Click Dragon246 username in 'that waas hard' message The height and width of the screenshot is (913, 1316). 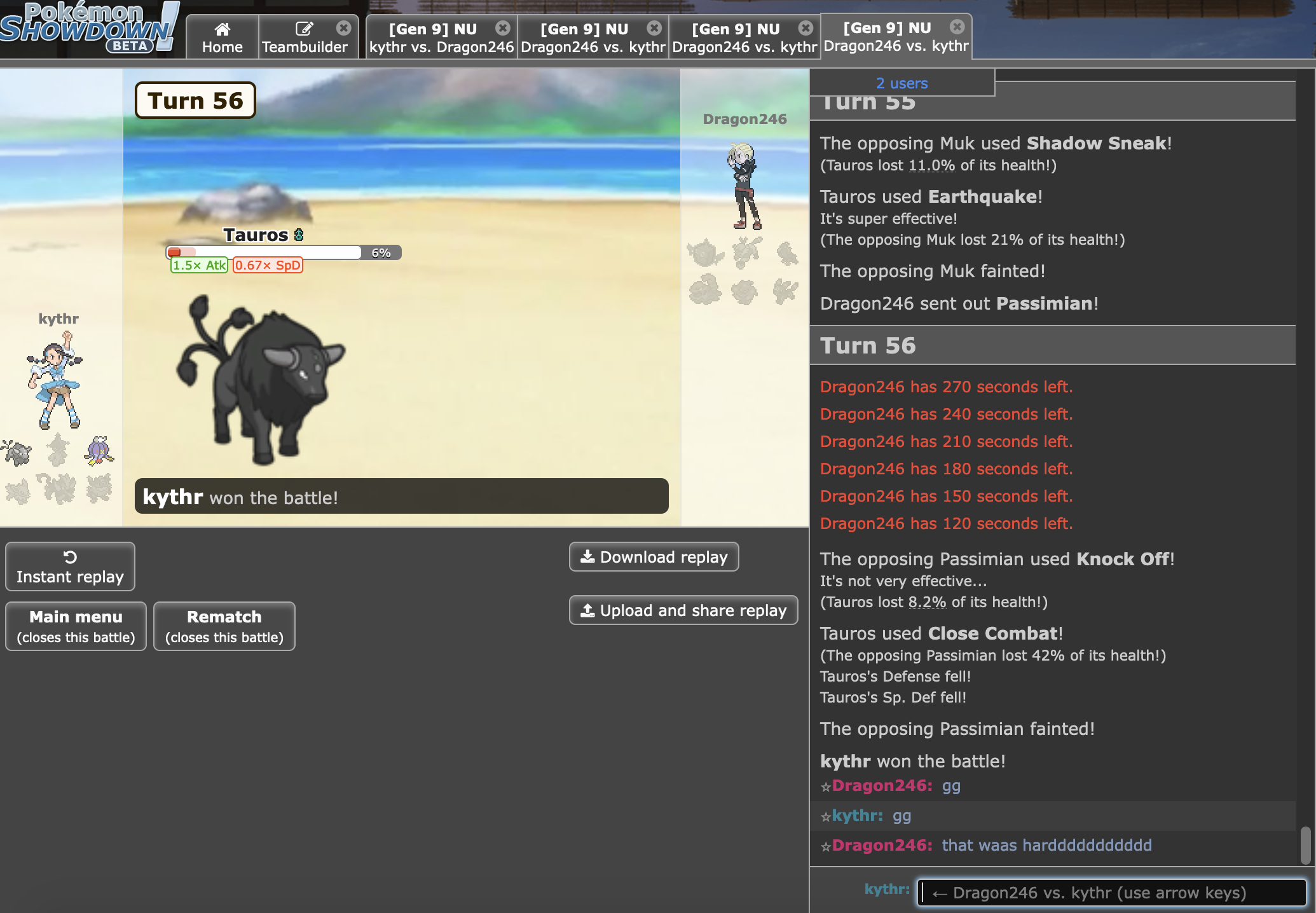(x=882, y=846)
